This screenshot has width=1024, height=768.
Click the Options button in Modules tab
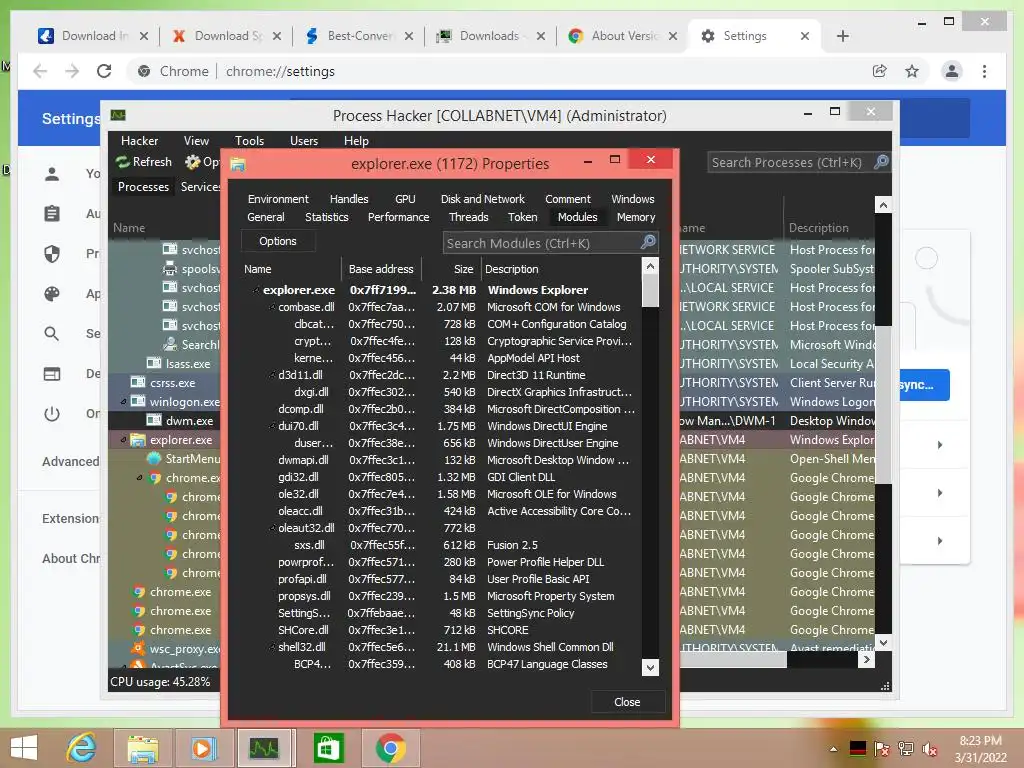(278, 241)
